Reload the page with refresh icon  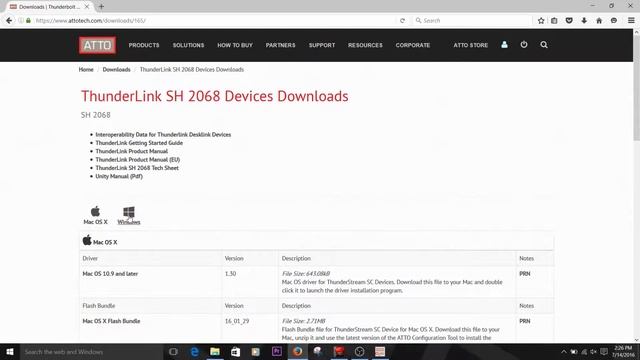click(402, 20)
